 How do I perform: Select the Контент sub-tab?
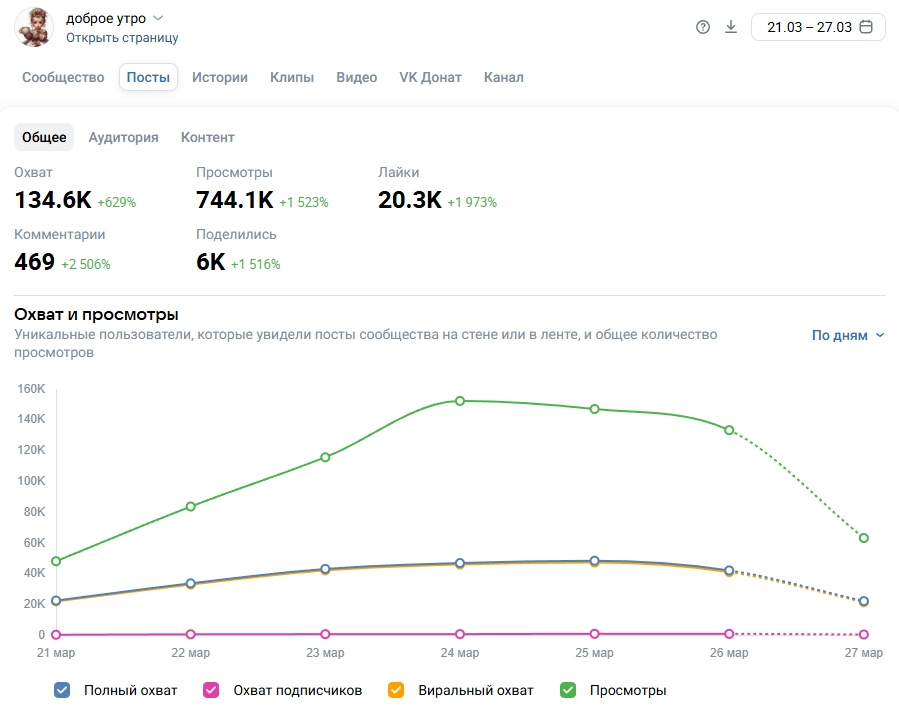click(207, 138)
